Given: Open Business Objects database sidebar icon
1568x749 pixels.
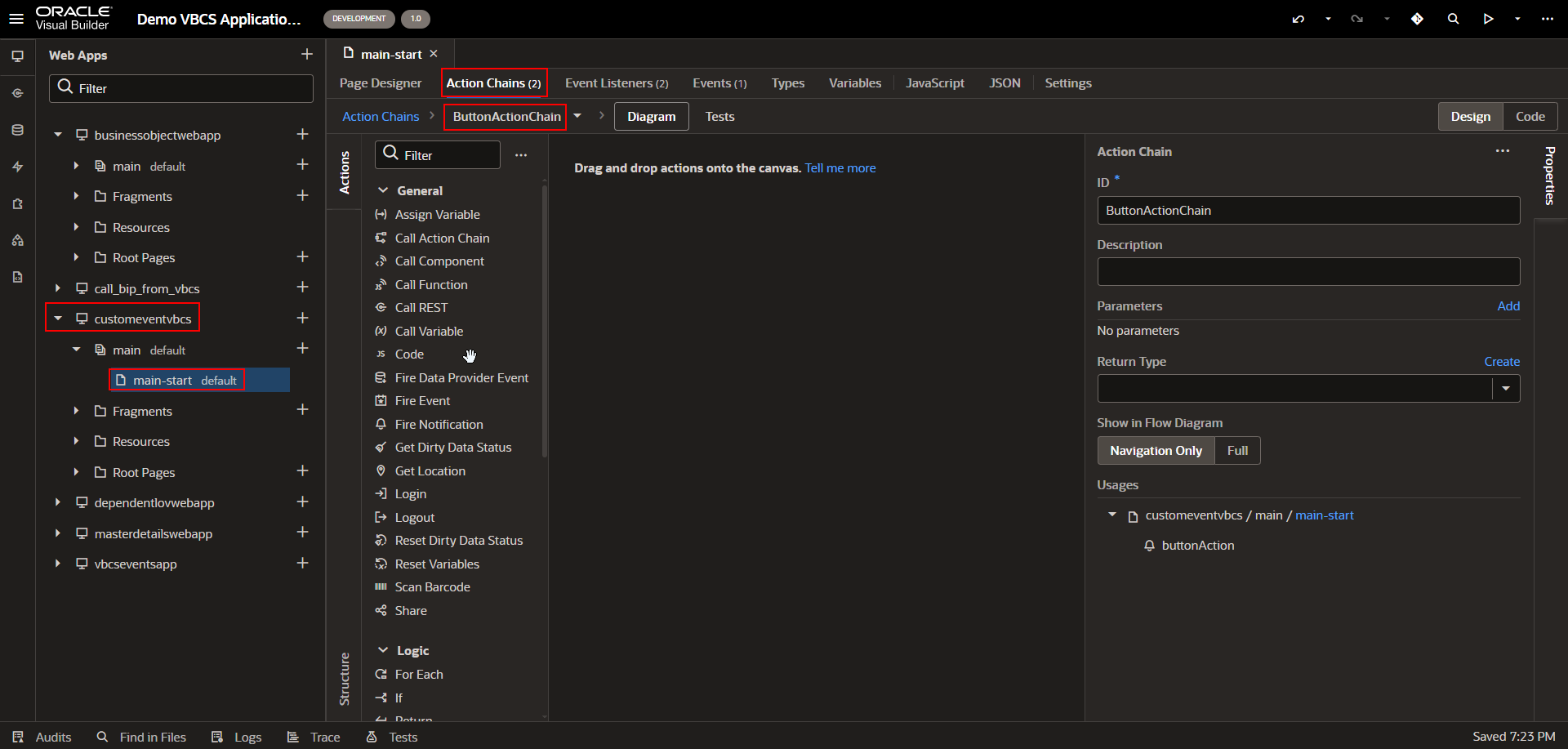Looking at the screenshot, I should (x=17, y=130).
